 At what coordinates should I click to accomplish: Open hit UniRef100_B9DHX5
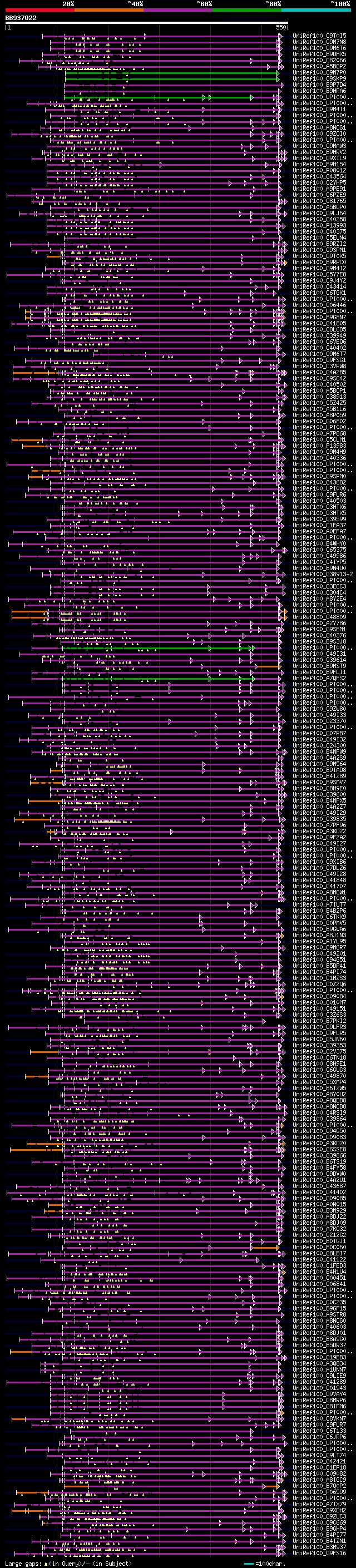coord(319,54)
